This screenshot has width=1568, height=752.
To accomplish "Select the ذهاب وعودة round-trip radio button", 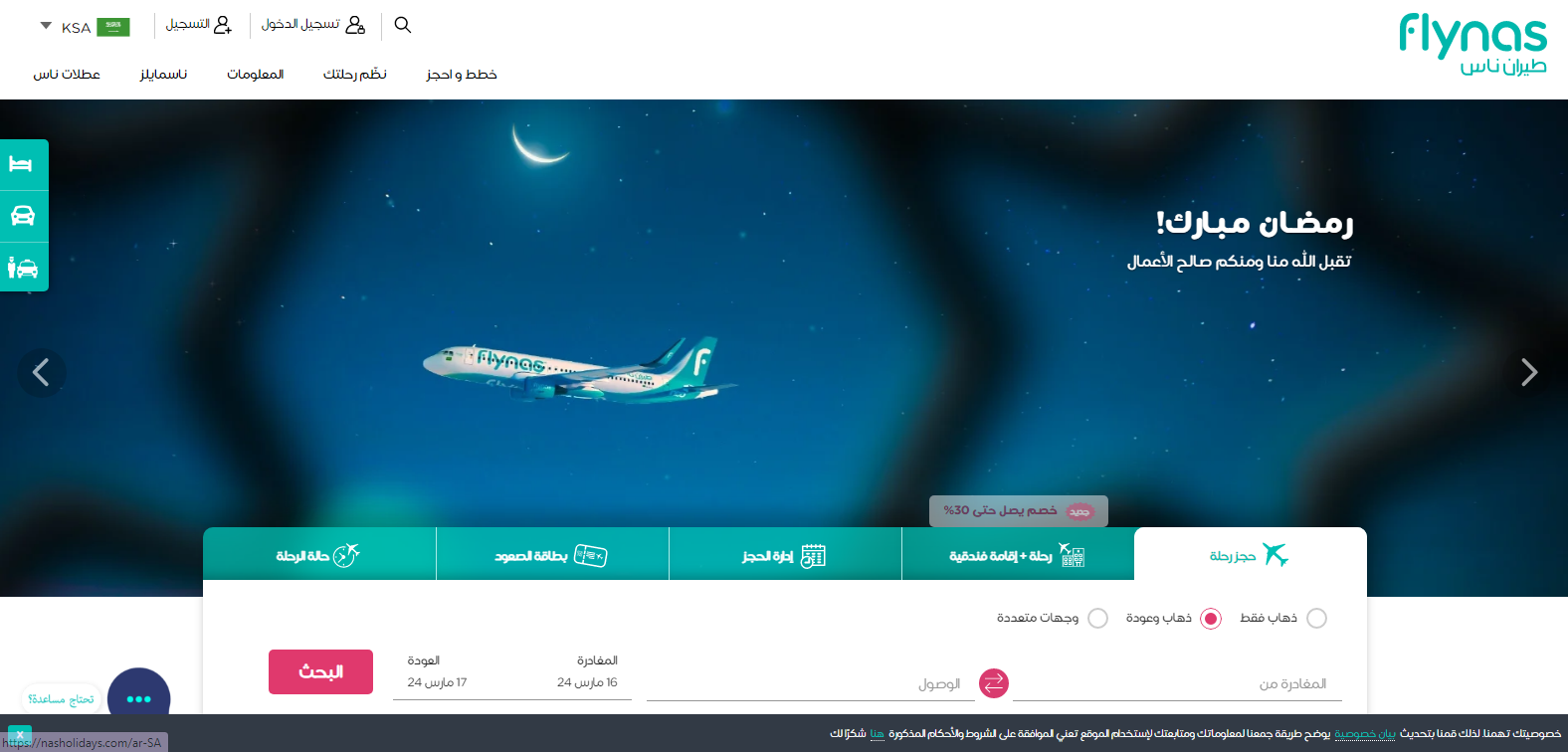I will click(x=1211, y=619).
